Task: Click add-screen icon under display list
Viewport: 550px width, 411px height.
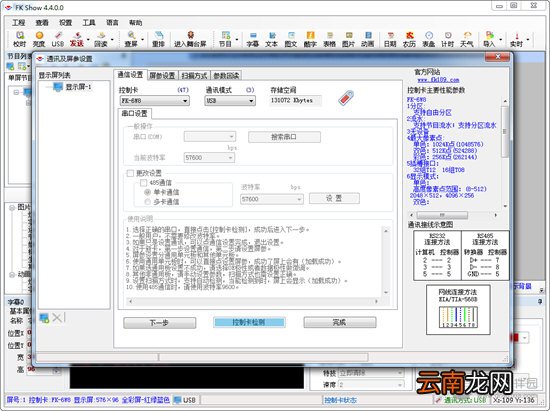Action: click(x=44, y=318)
